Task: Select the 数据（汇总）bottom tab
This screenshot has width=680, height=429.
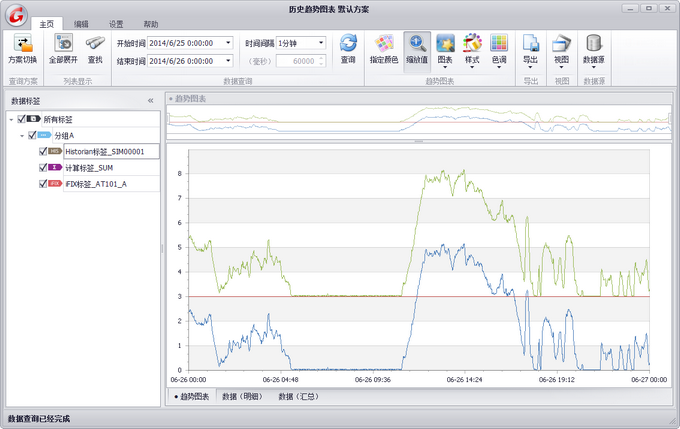Action: [298, 396]
